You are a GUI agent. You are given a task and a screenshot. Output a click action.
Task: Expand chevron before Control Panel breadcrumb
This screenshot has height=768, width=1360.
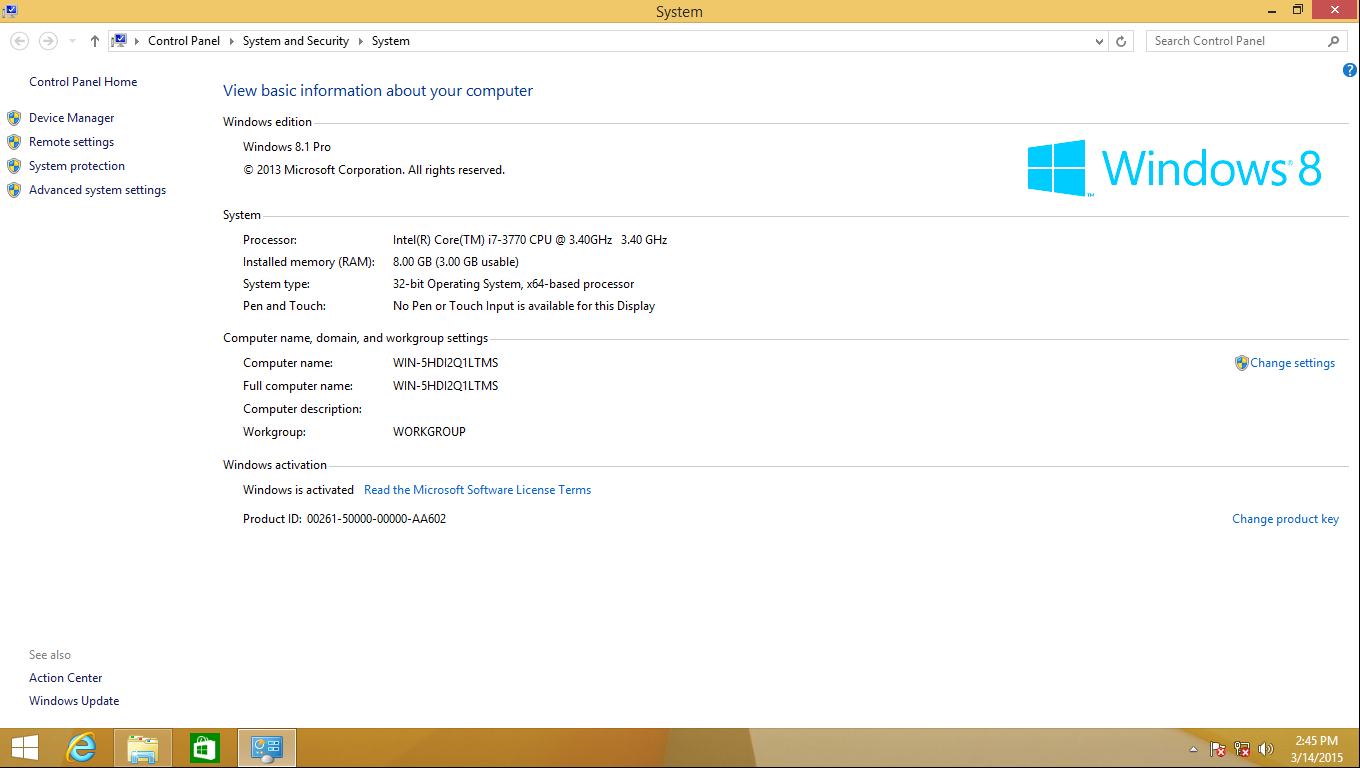click(138, 41)
